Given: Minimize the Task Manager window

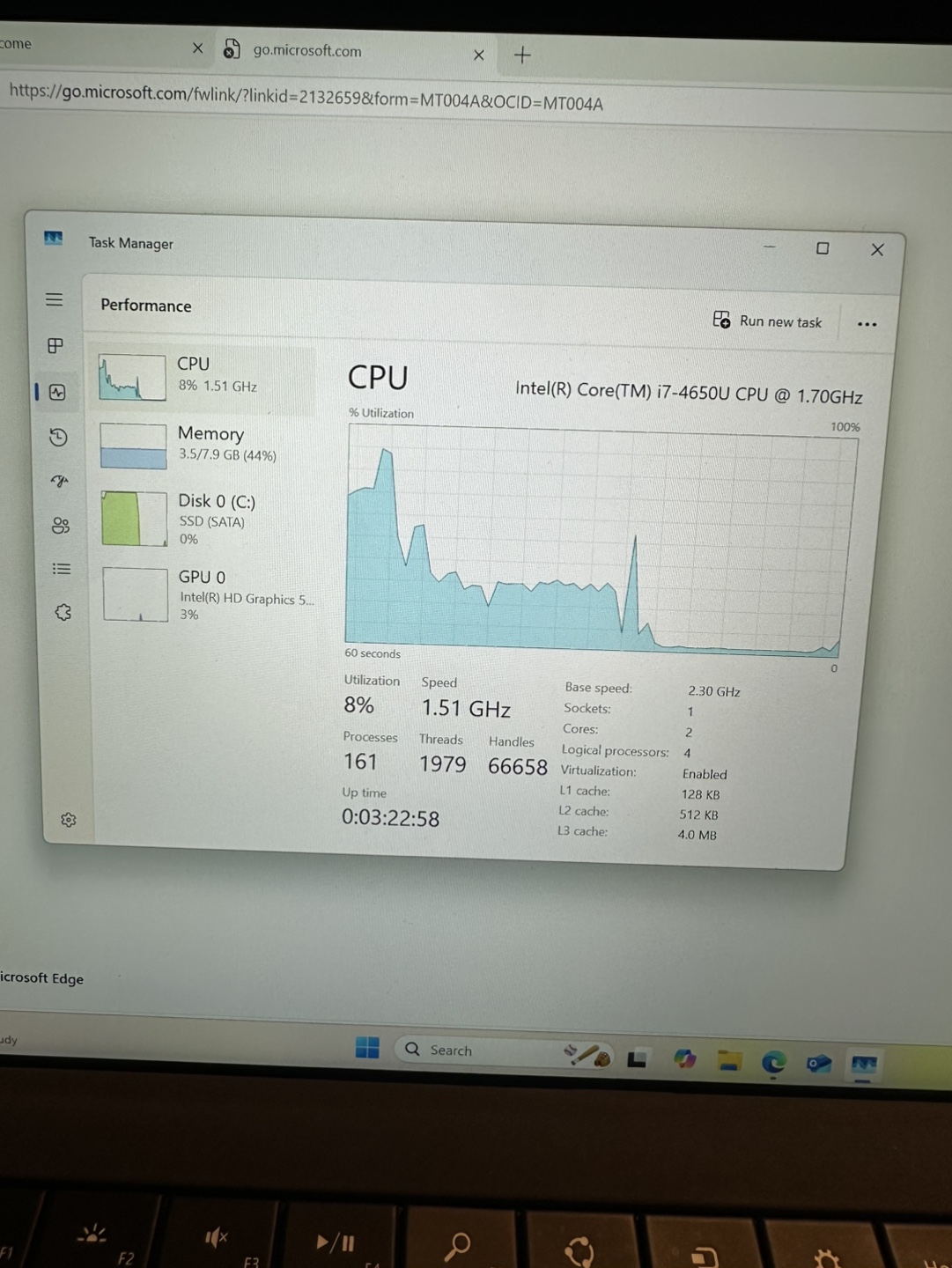Looking at the screenshot, I should click(x=770, y=247).
